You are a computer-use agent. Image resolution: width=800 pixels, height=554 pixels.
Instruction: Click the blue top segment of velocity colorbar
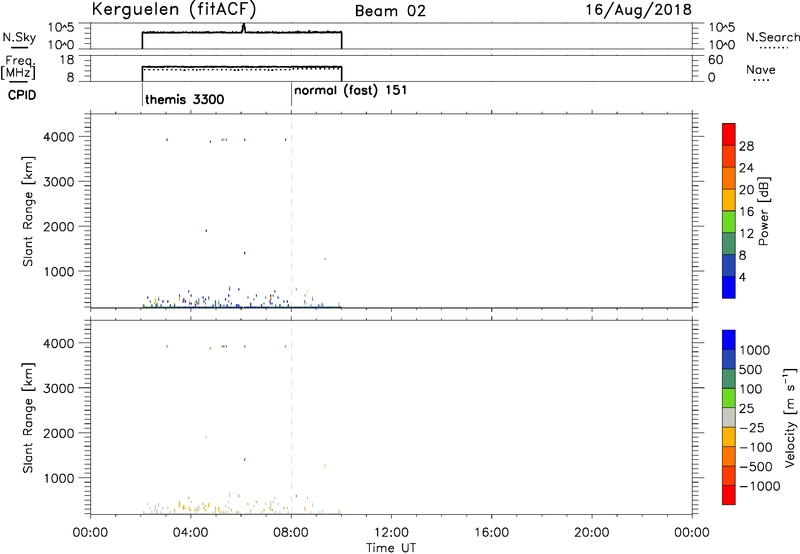point(729,340)
